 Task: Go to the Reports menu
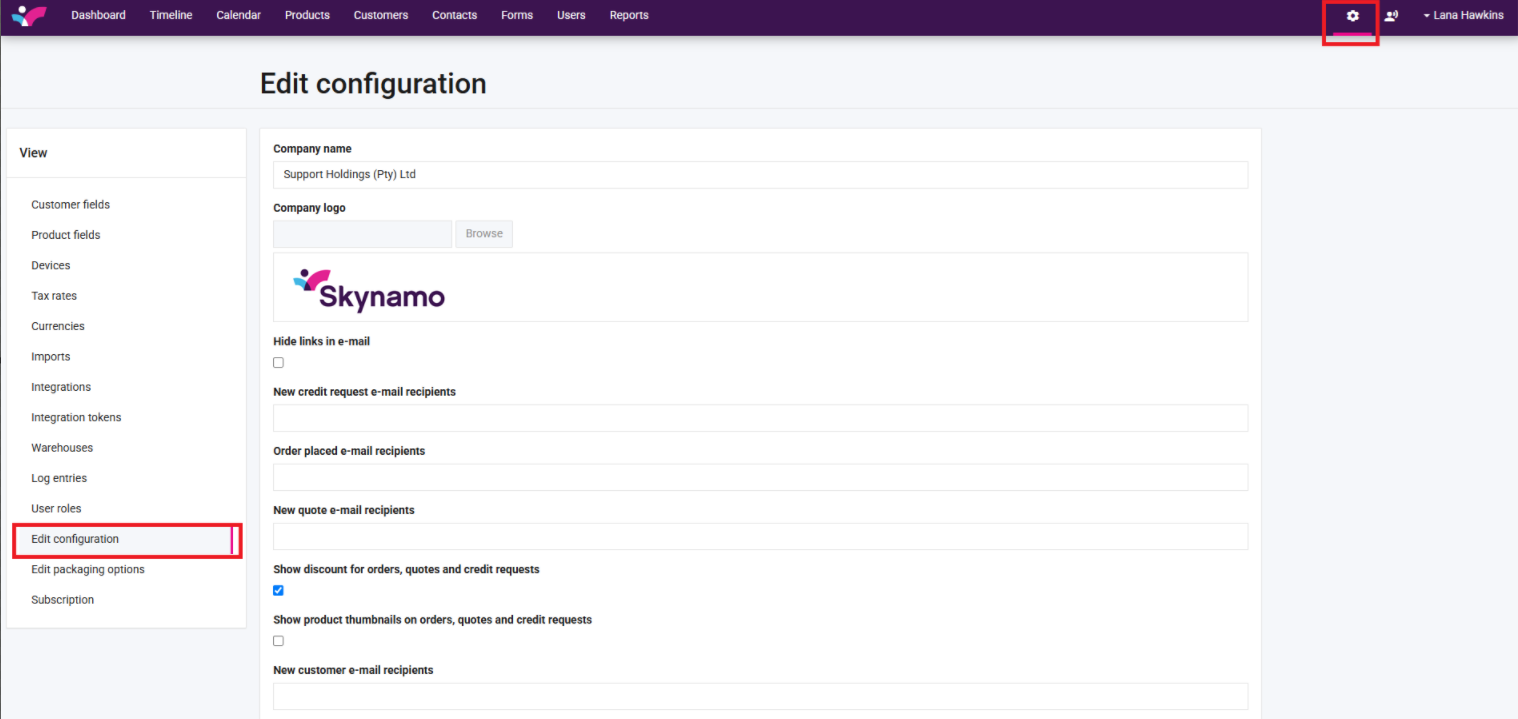point(629,16)
